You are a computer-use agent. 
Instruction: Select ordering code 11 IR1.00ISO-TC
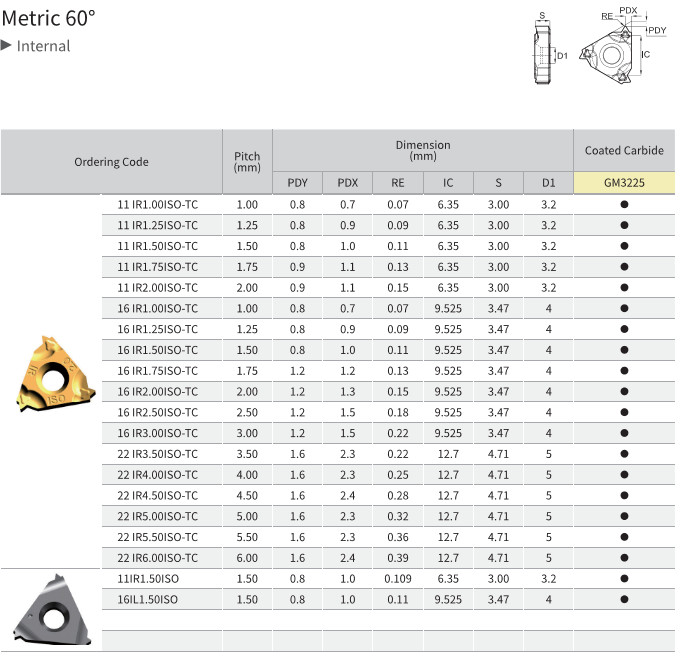(158, 205)
